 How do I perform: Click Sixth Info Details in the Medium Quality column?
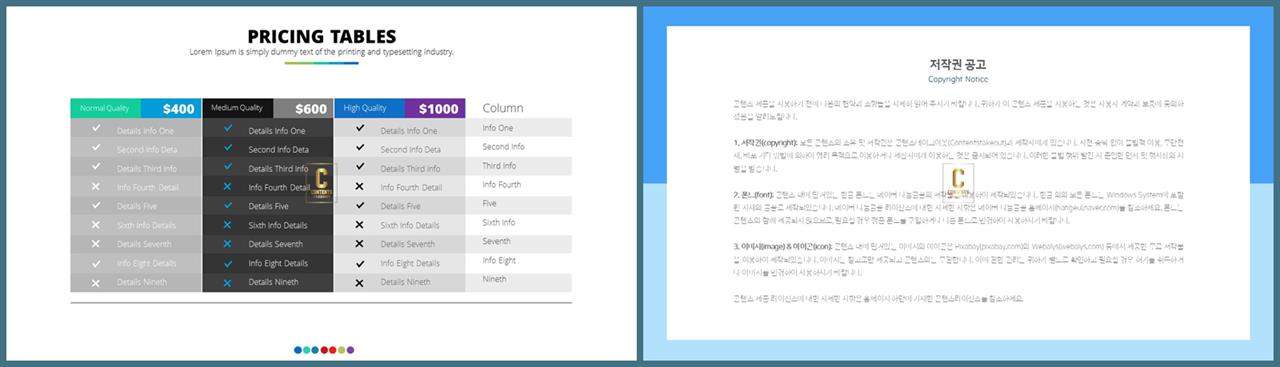278,226
